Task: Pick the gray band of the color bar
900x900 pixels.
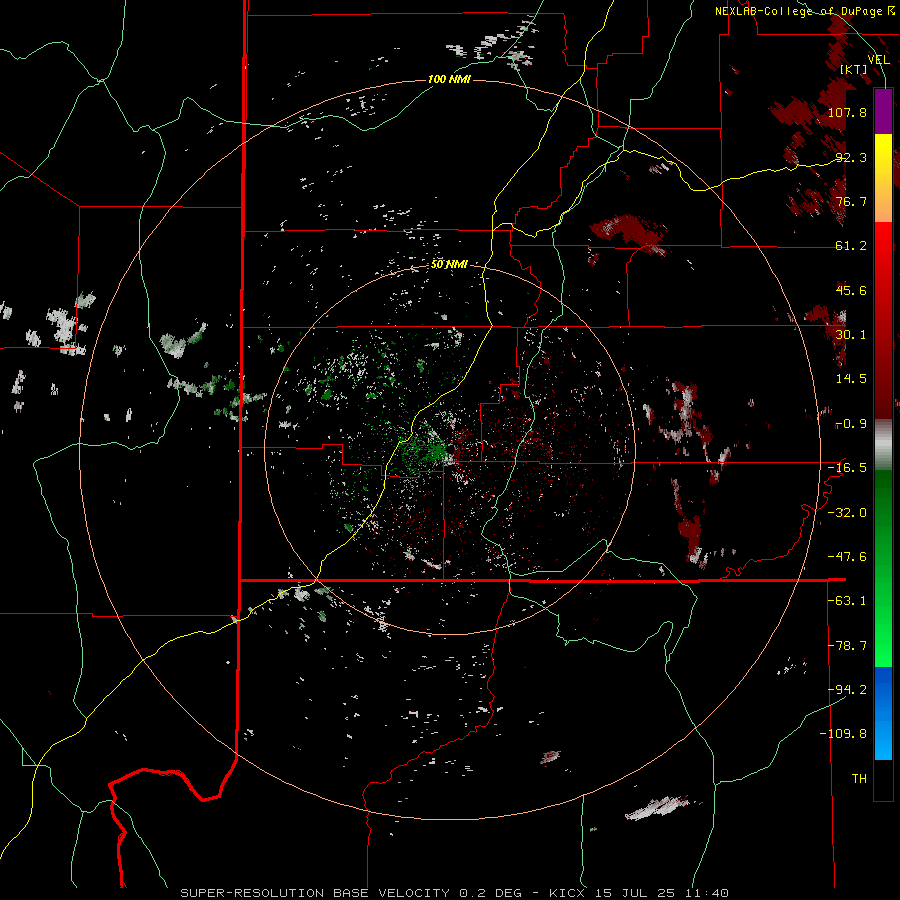Action: (883, 444)
